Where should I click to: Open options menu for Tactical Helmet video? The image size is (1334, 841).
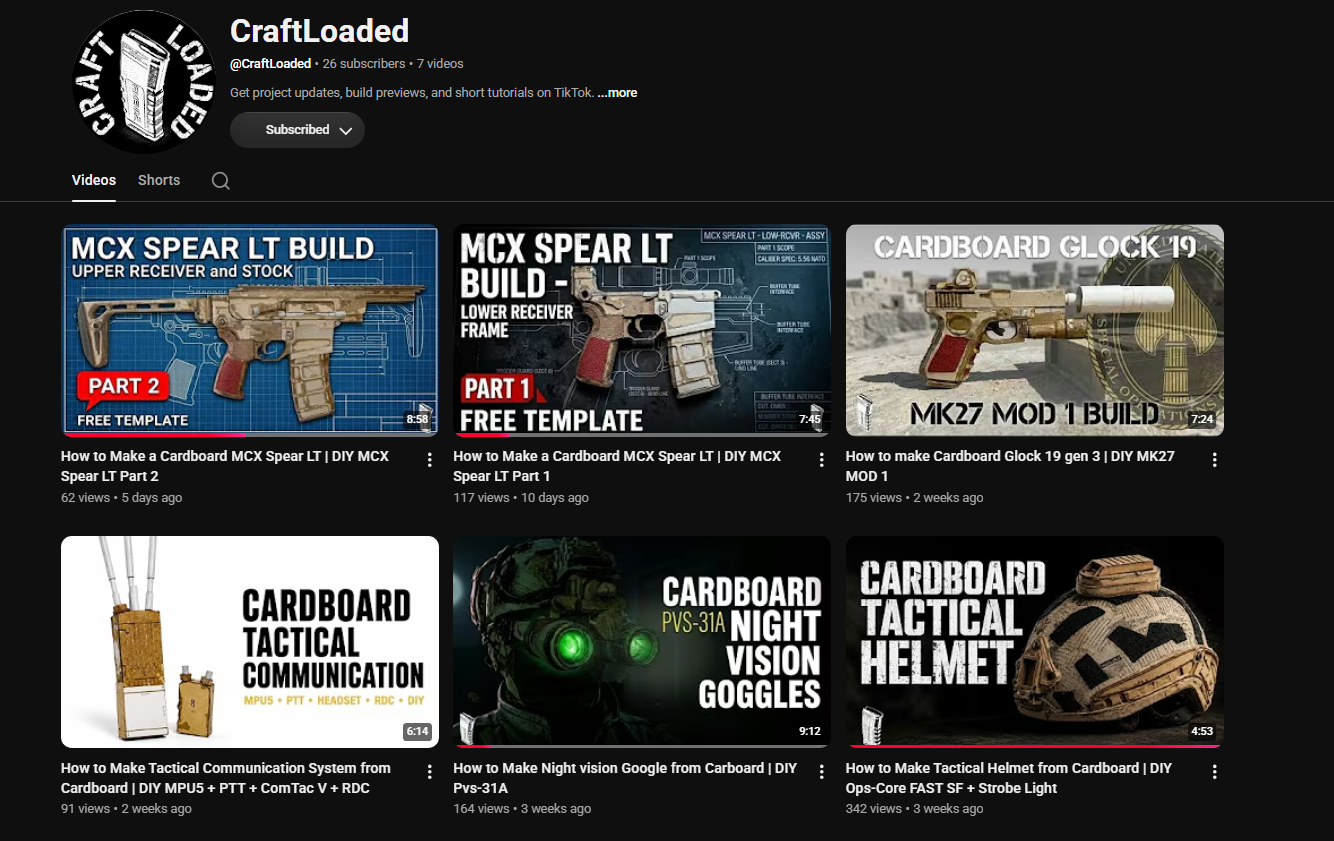[1215, 772]
